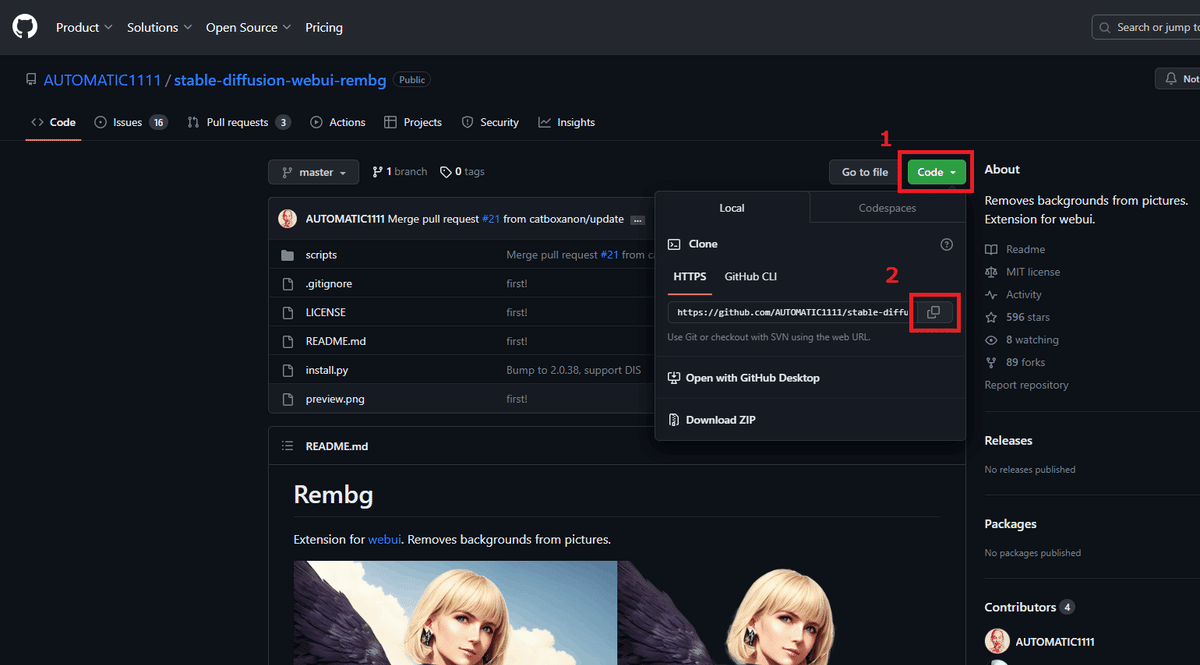Viewport: 1200px width, 665px height.
Task: Open the install.py file
Action: pos(327,370)
